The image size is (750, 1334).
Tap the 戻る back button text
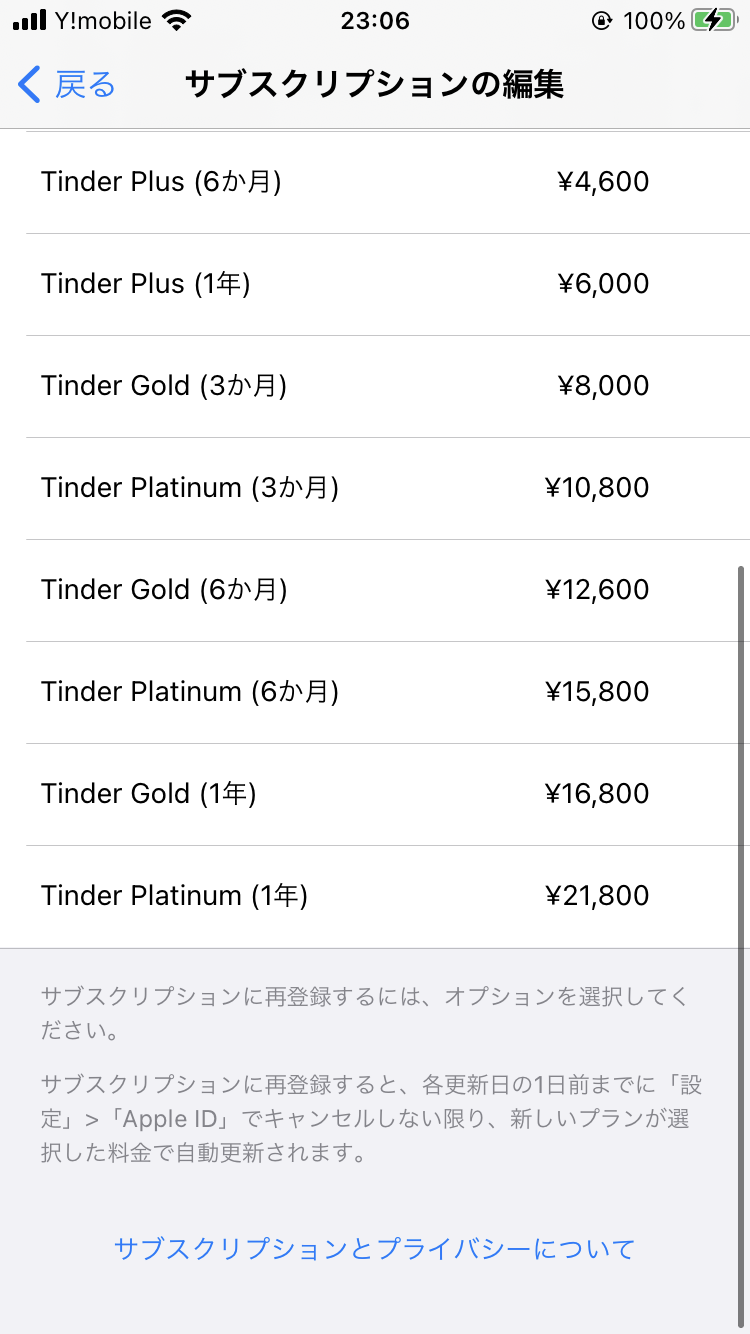pyautogui.click(x=85, y=85)
